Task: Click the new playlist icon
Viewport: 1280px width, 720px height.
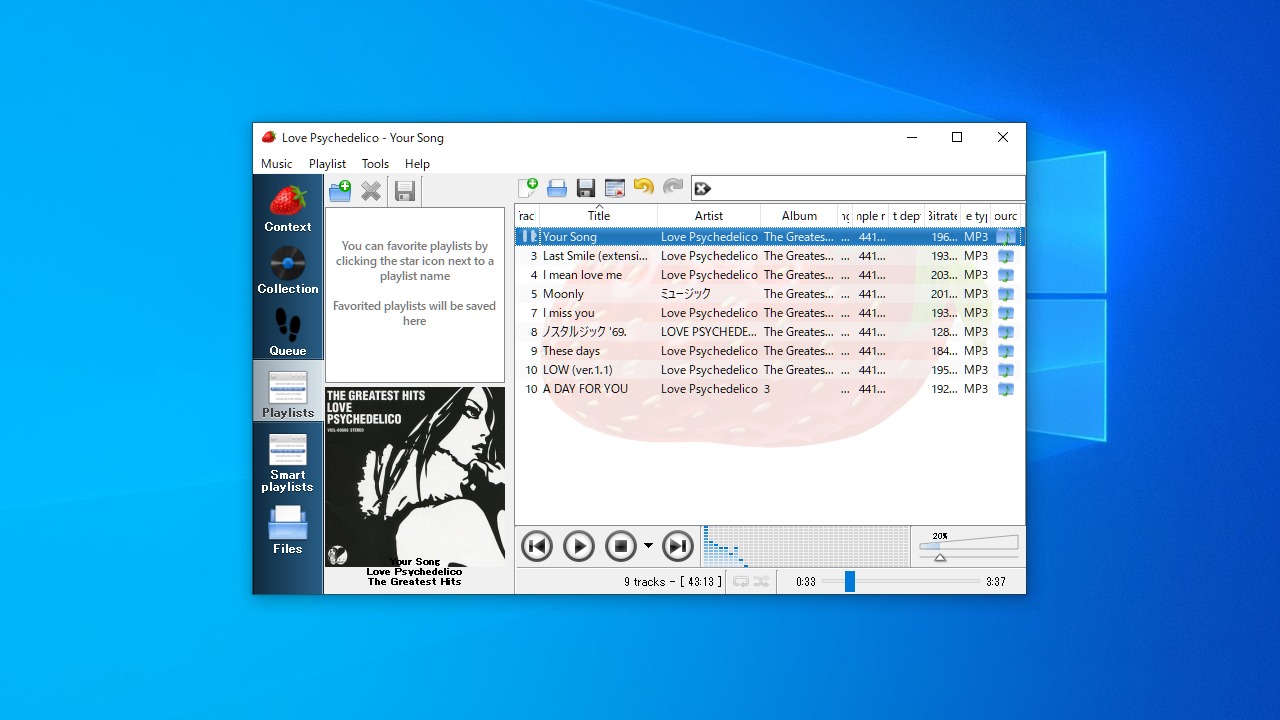Action: click(528, 187)
